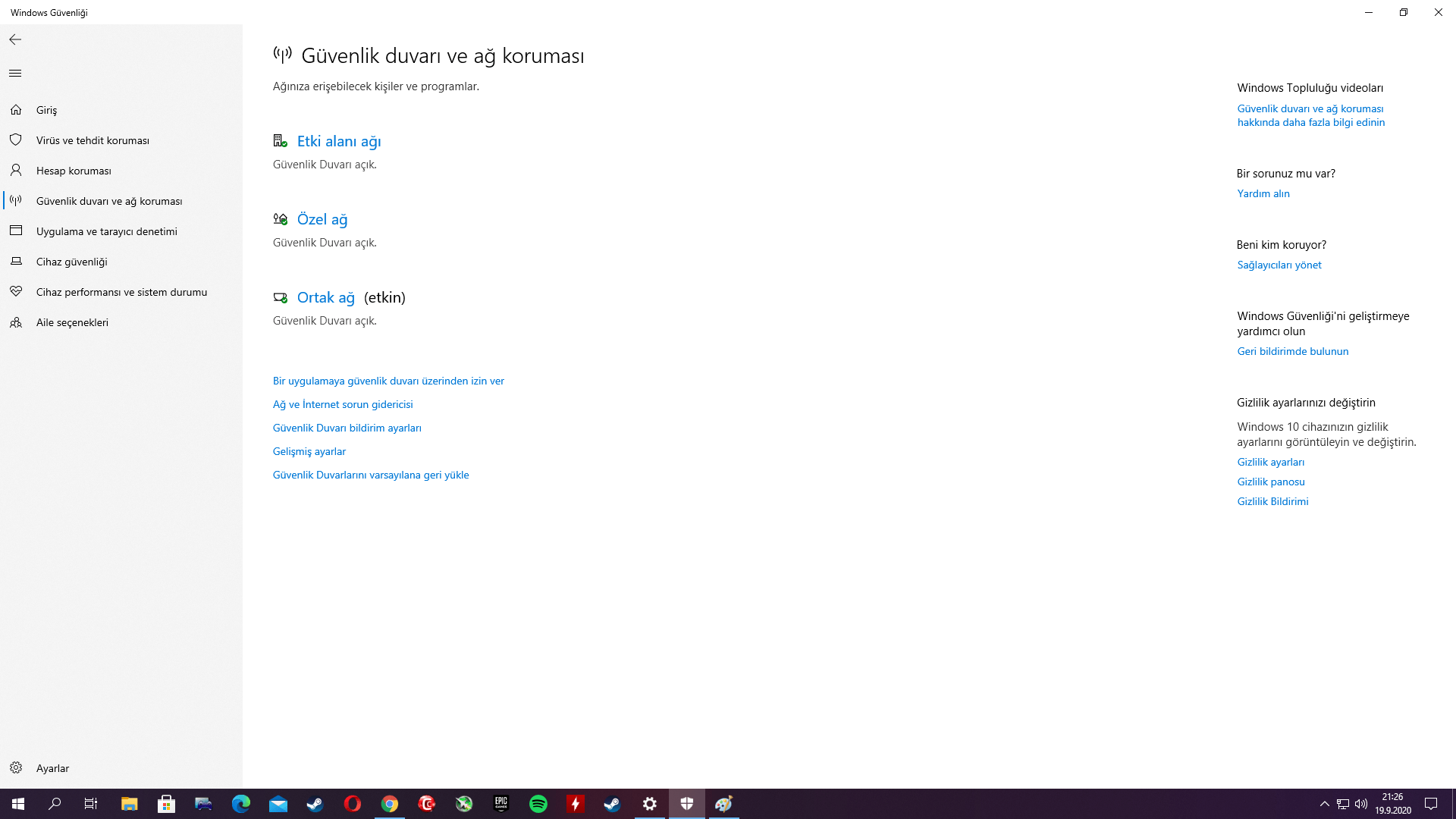Open Giriş home page
The width and height of the screenshot is (1456, 819).
[x=46, y=110]
